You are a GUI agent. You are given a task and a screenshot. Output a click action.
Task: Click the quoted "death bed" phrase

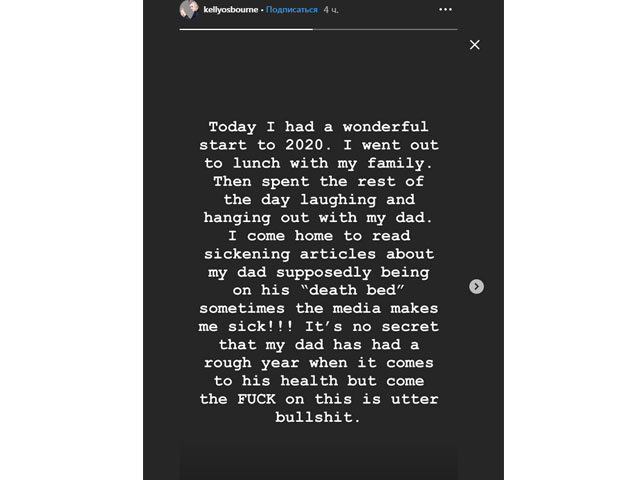pyautogui.click(x=352, y=290)
